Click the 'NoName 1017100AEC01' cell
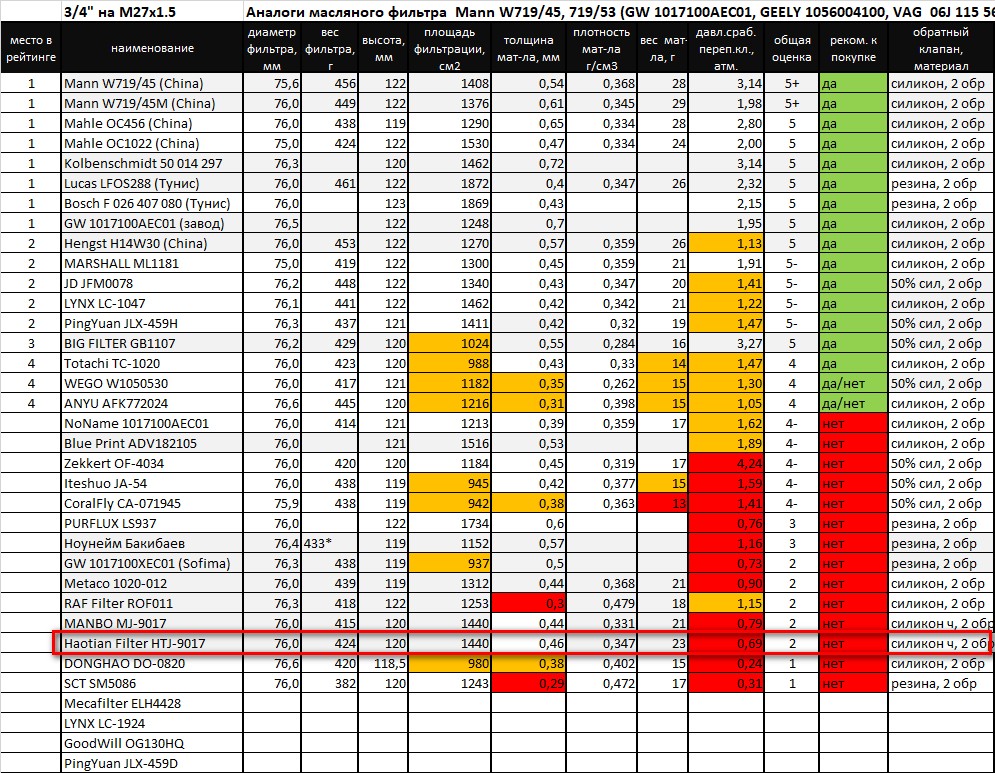 [152, 423]
